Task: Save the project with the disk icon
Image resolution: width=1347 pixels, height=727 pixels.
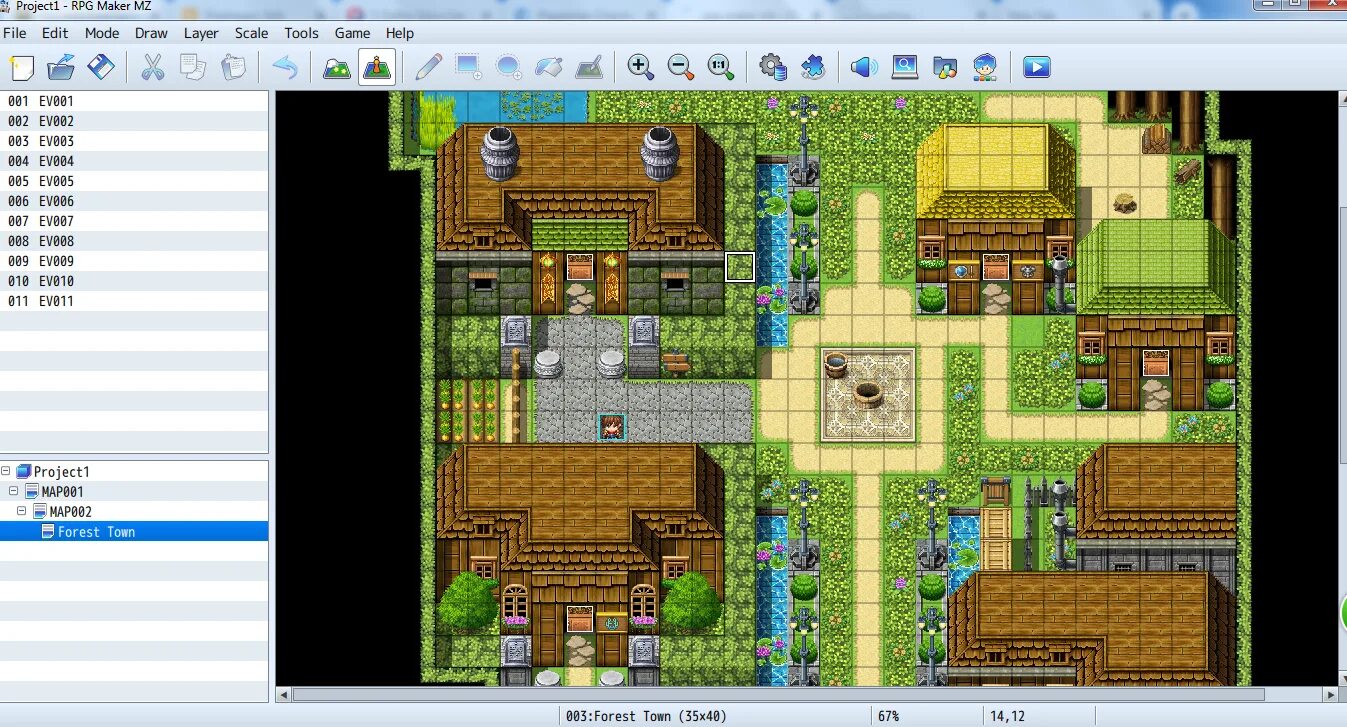Action: (x=101, y=67)
